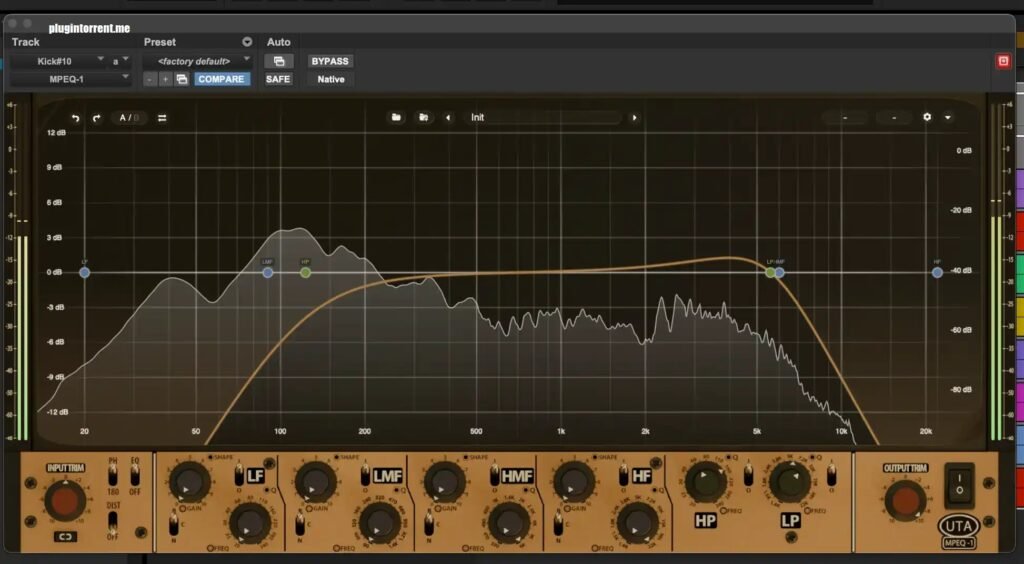Viewport: 1024px width, 564px height.
Task: Click the OUTPUT TRIM red knob
Action: pyautogui.click(x=904, y=501)
